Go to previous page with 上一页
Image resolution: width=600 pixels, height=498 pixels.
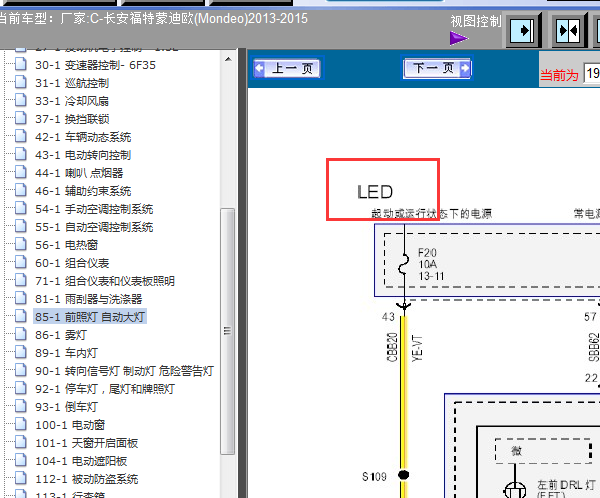288,69
